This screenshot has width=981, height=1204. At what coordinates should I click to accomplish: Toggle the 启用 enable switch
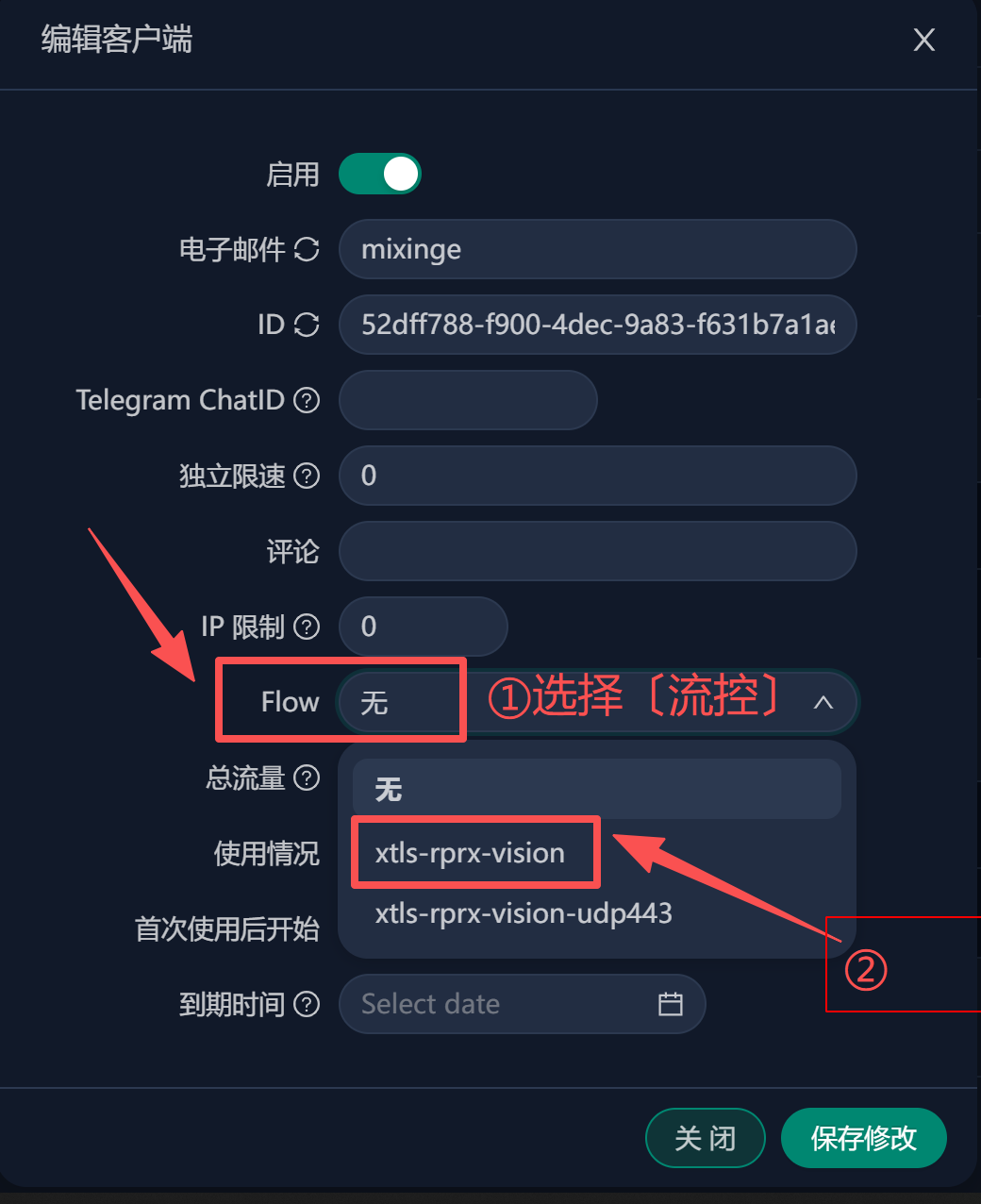[380, 174]
